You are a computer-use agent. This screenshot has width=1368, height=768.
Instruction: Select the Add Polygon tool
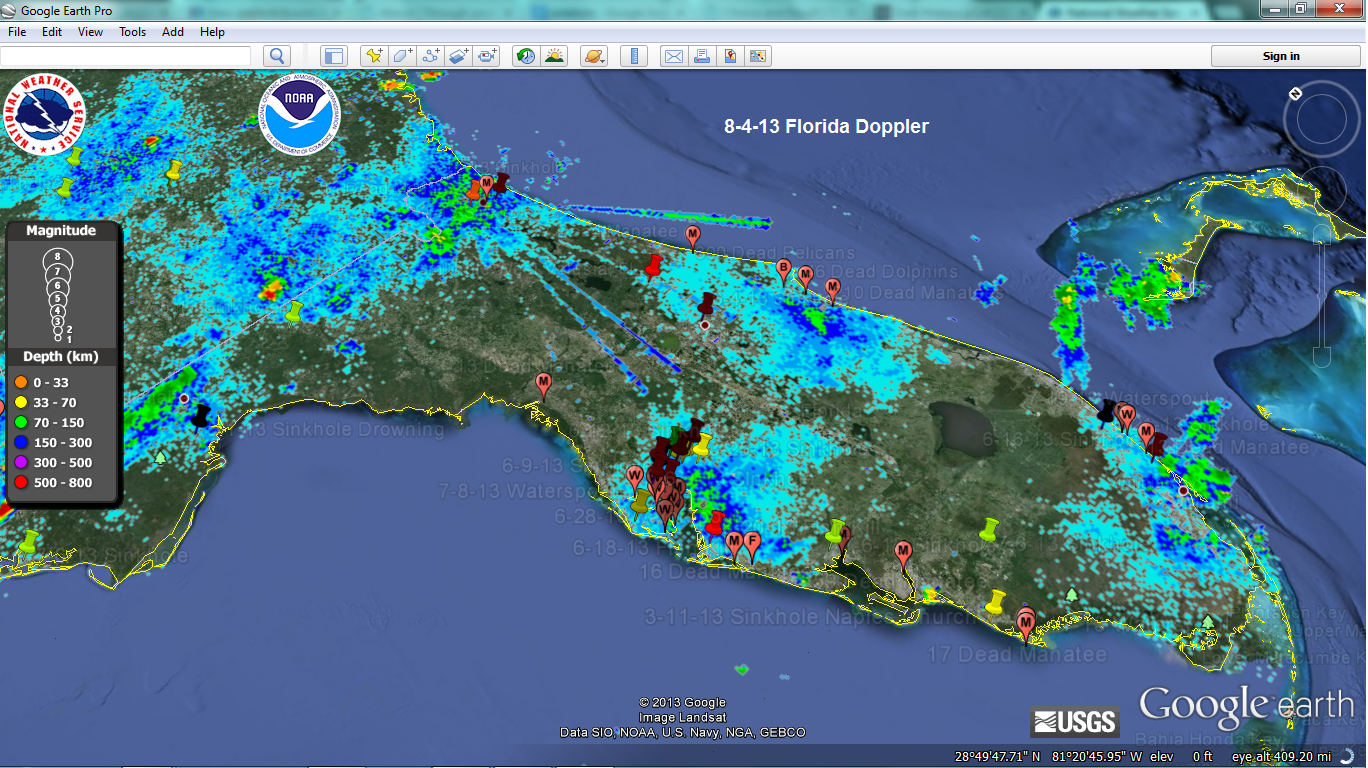(x=402, y=56)
